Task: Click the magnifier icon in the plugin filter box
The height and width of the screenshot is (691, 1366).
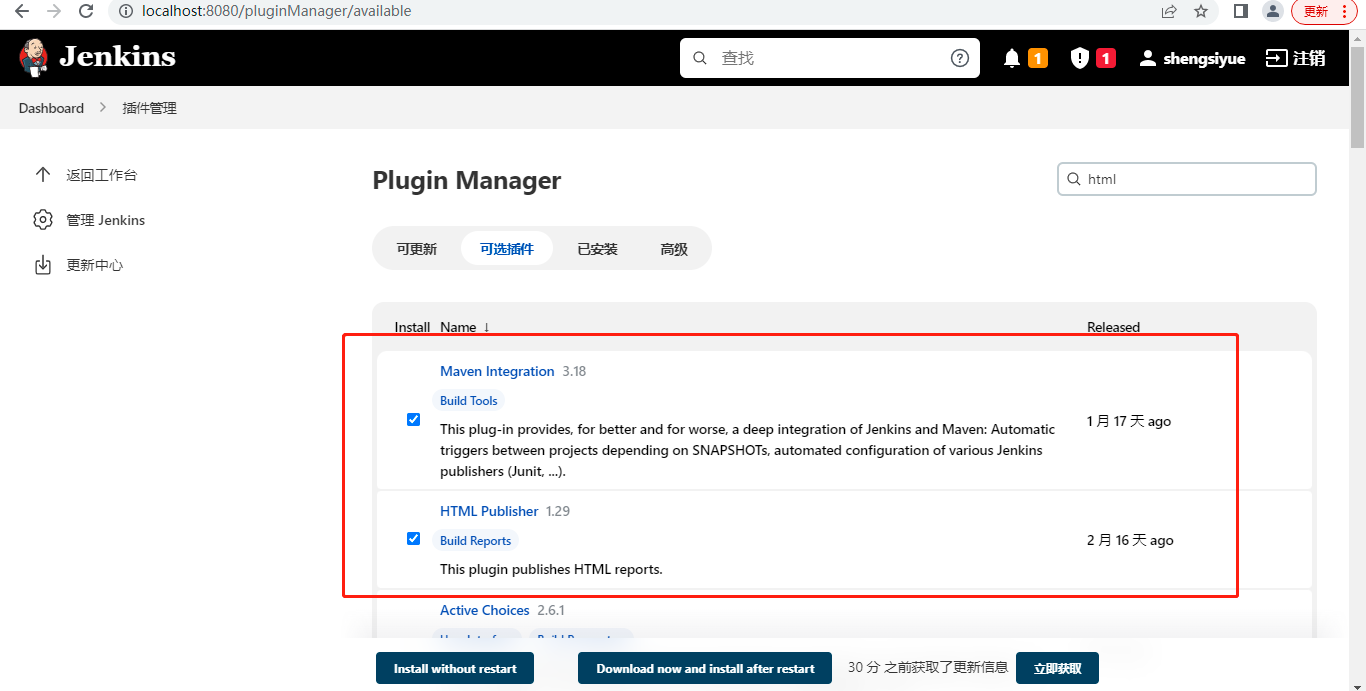Action: tap(1074, 179)
